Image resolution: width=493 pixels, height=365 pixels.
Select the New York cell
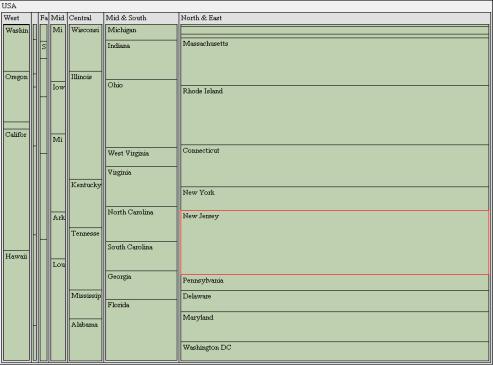pos(335,199)
